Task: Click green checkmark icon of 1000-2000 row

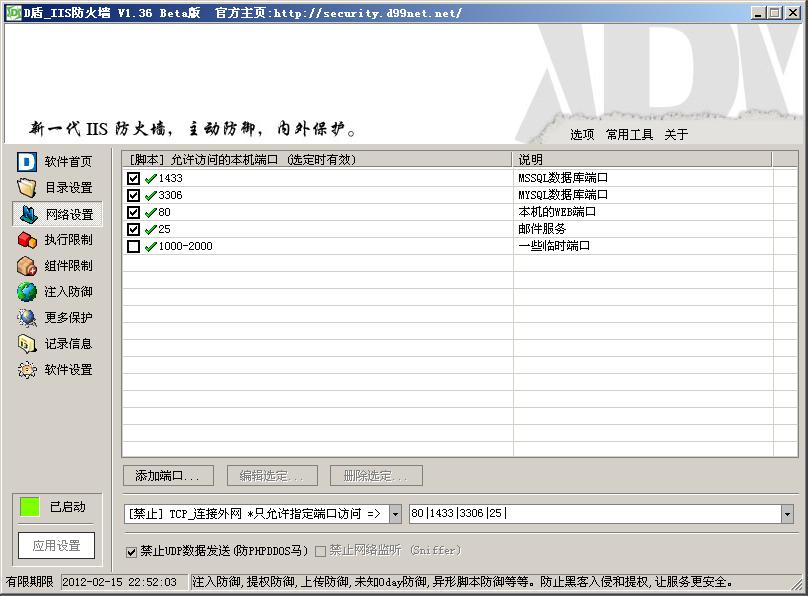Action: [150, 247]
